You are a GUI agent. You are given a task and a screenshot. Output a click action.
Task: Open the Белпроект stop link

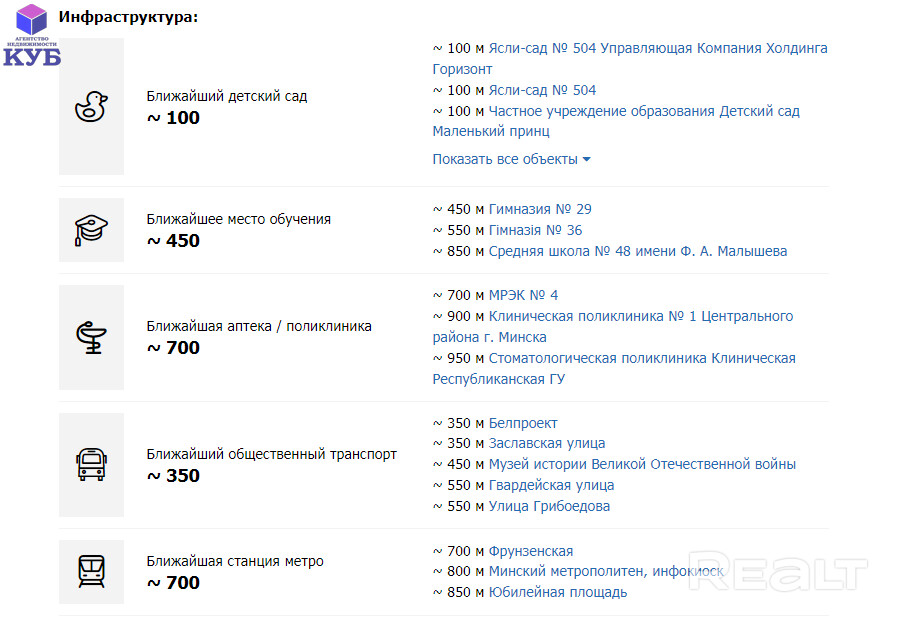click(523, 423)
